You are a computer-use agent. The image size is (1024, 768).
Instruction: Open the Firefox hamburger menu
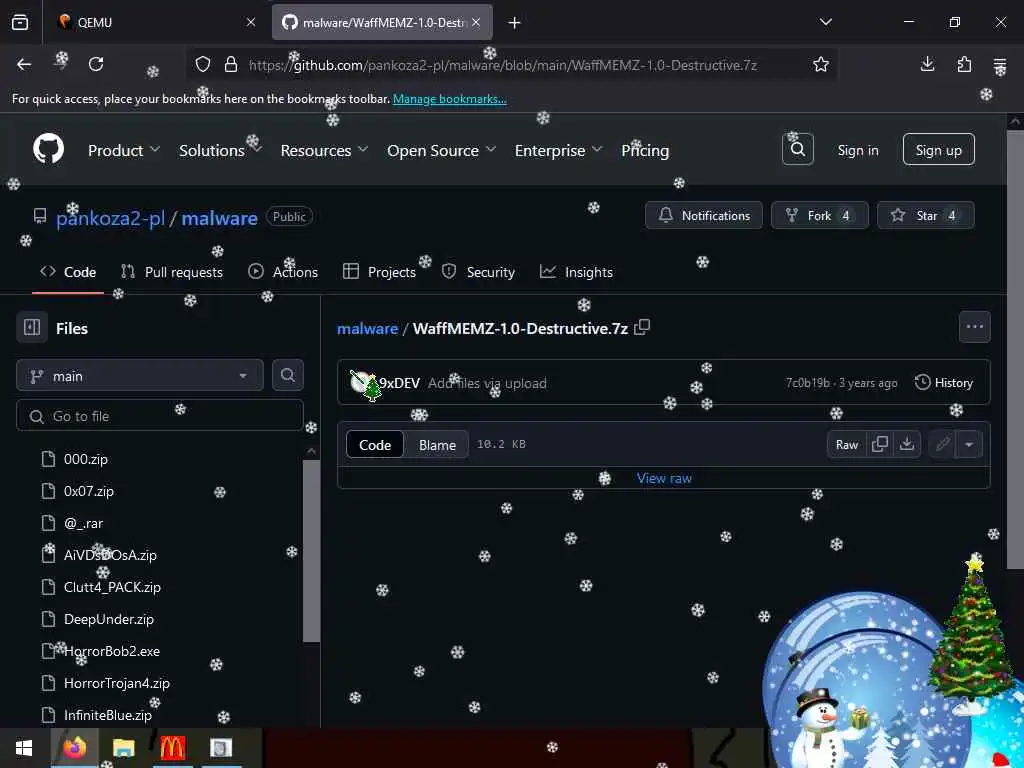[1000, 65]
